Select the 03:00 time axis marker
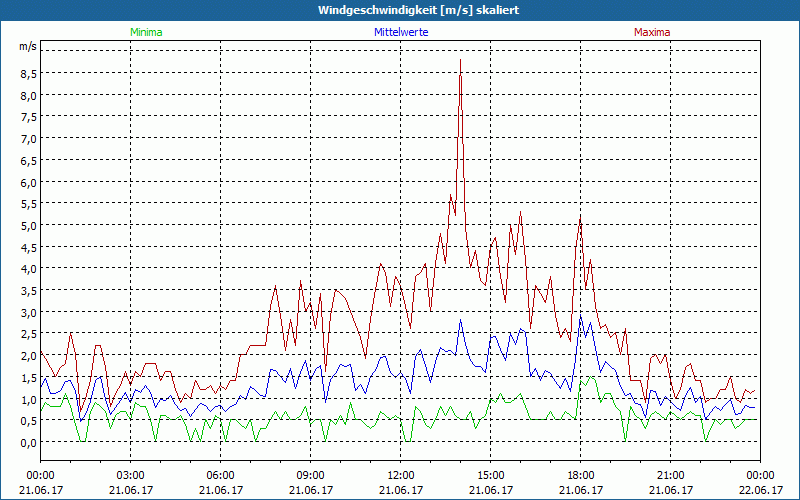The image size is (800, 500). pos(130,475)
